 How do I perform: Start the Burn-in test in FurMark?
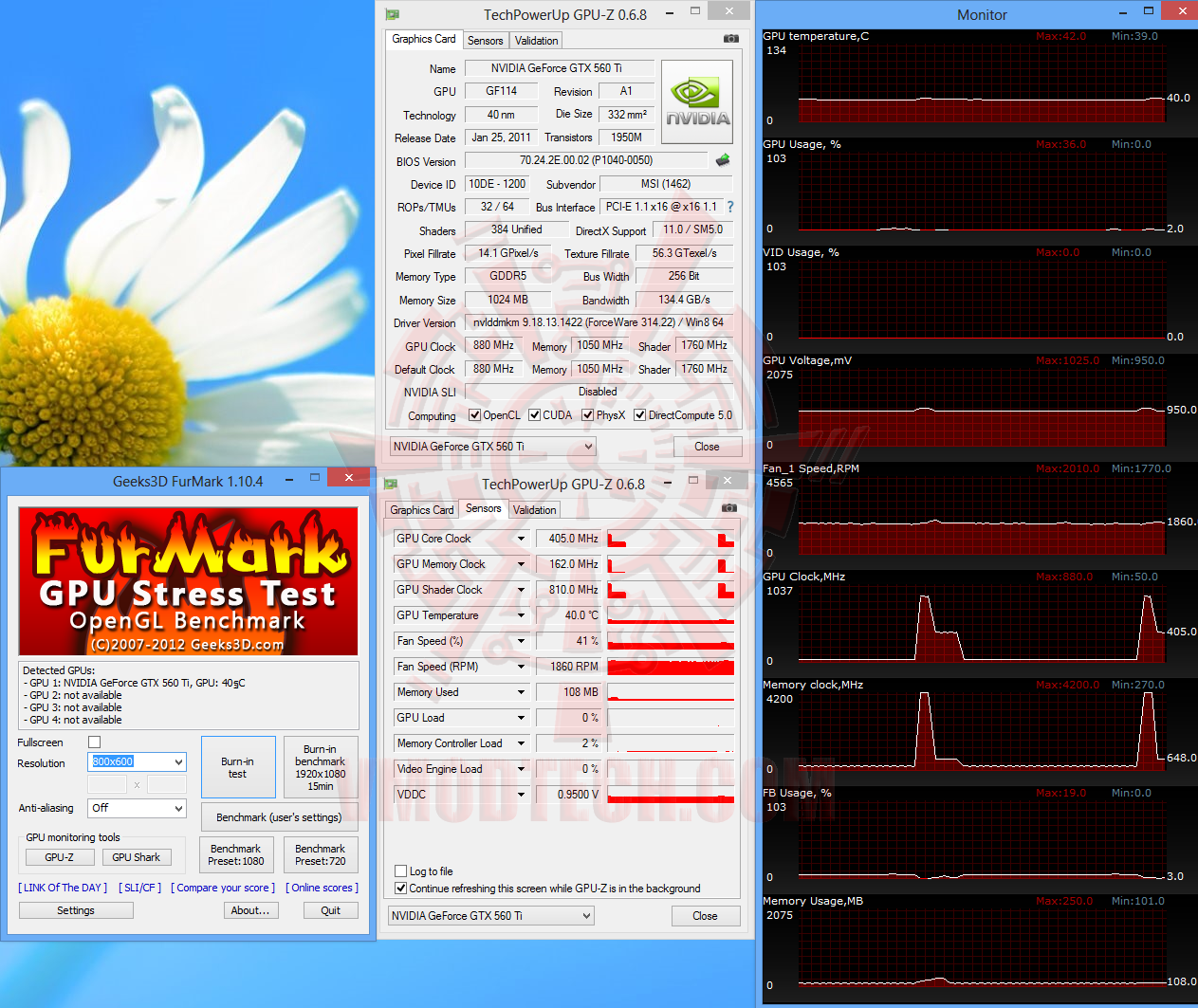point(237,767)
